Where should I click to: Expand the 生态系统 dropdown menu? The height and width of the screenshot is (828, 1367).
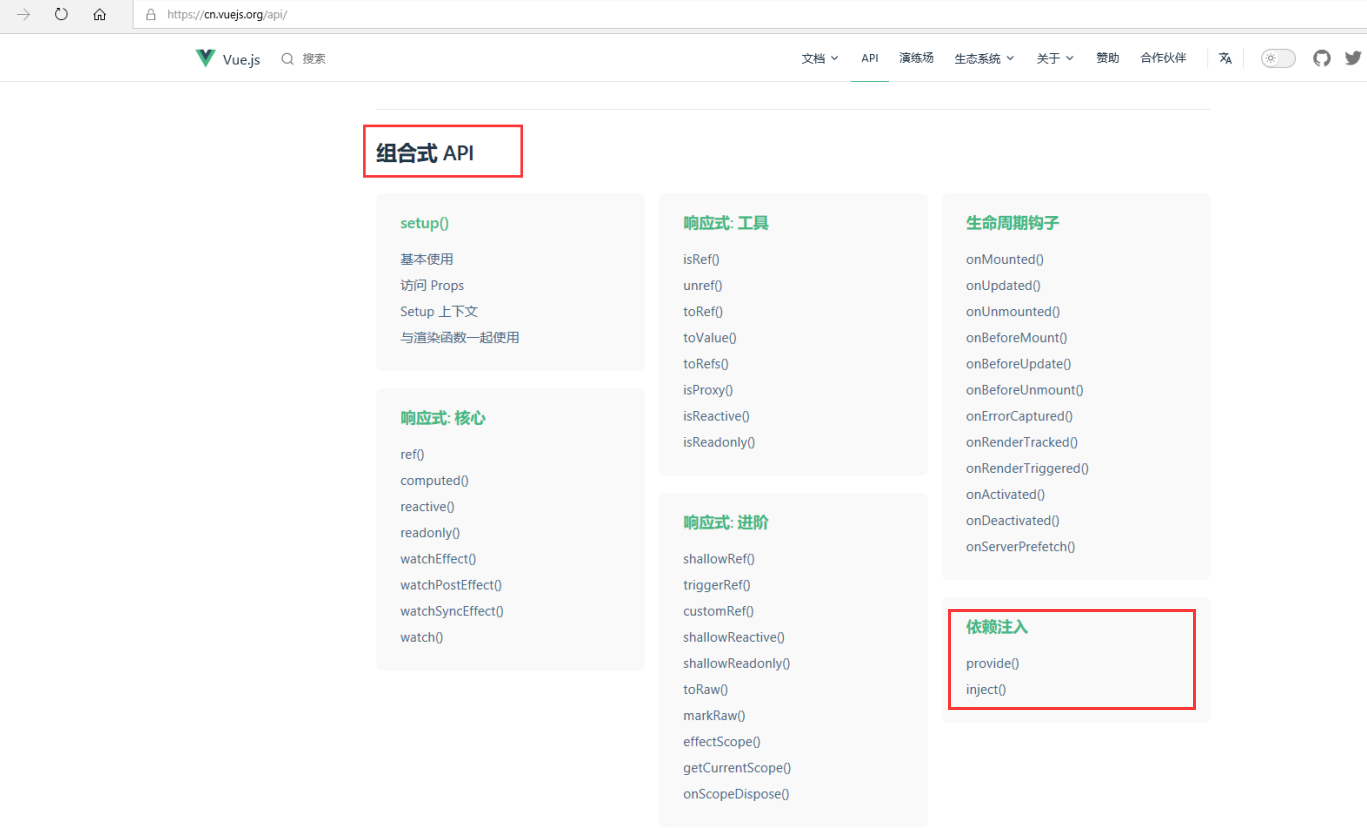[x=984, y=58]
